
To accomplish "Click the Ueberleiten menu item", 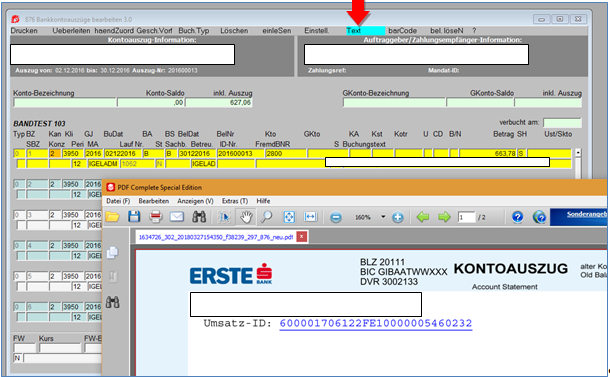I will [71, 30].
